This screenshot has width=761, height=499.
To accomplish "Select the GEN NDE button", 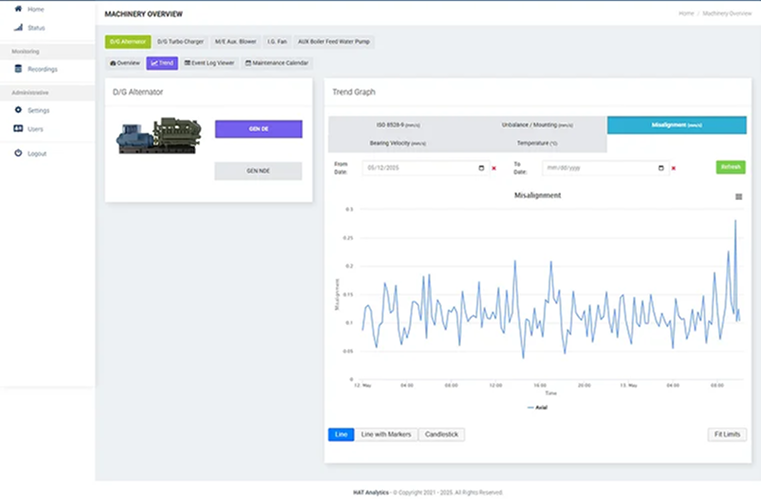I will 258,171.
